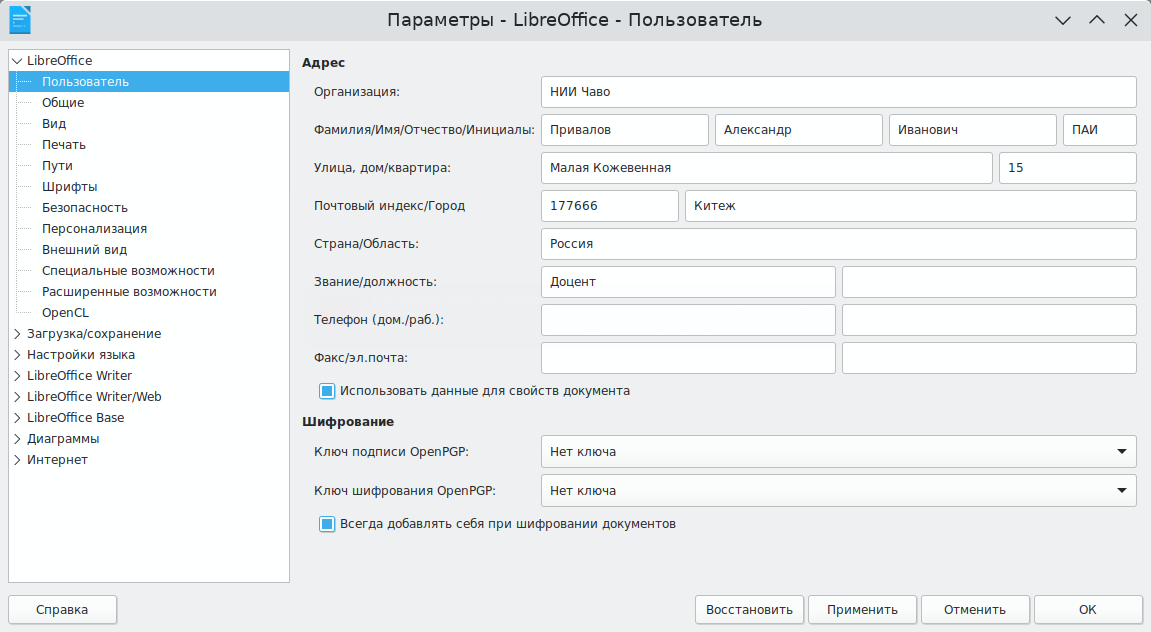
Task: Open the Вид settings page
Action: 54,123
